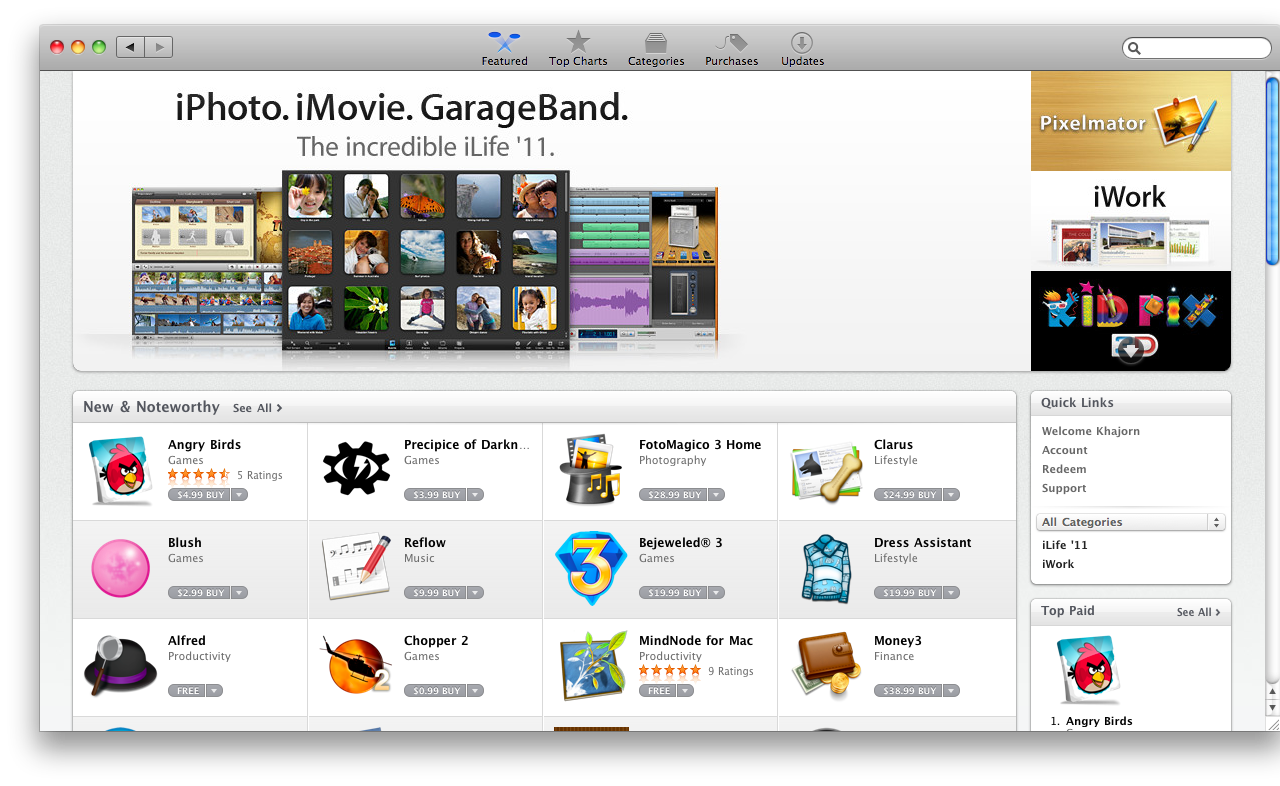The image size is (1280, 786).
Task: Click the vertical scrollbar thumb
Action: click(1273, 171)
